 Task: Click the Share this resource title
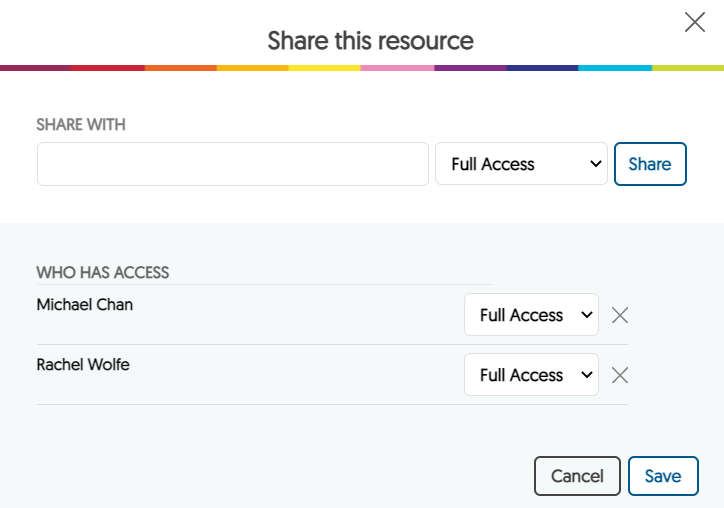click(x=370, y=41)
